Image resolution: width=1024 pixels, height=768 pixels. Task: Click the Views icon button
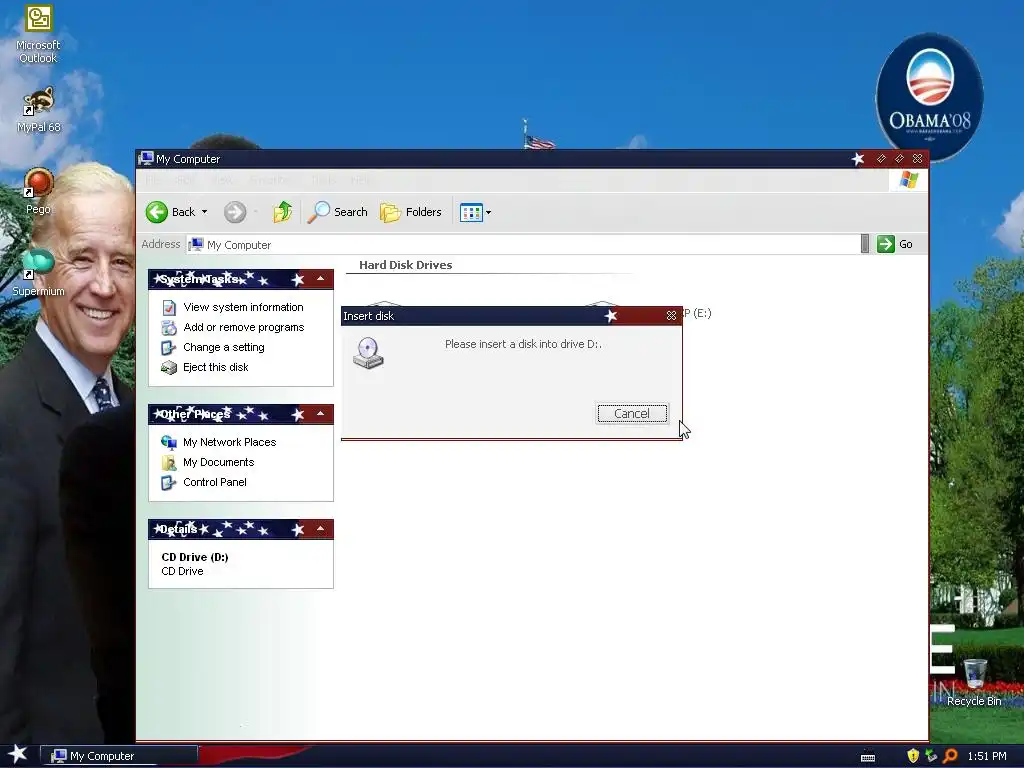click(x=471, y=212)
